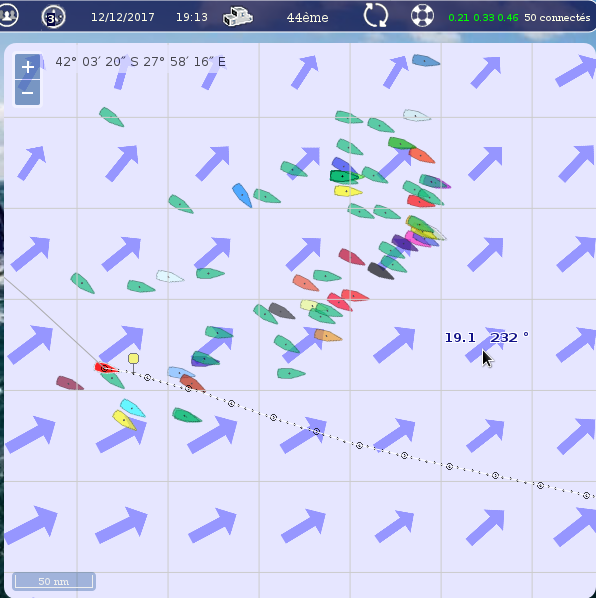This screenshot has height=598, width=596.
Task: Click the green 0.21 0.33 0.46 stats
Action: [483, 18]
